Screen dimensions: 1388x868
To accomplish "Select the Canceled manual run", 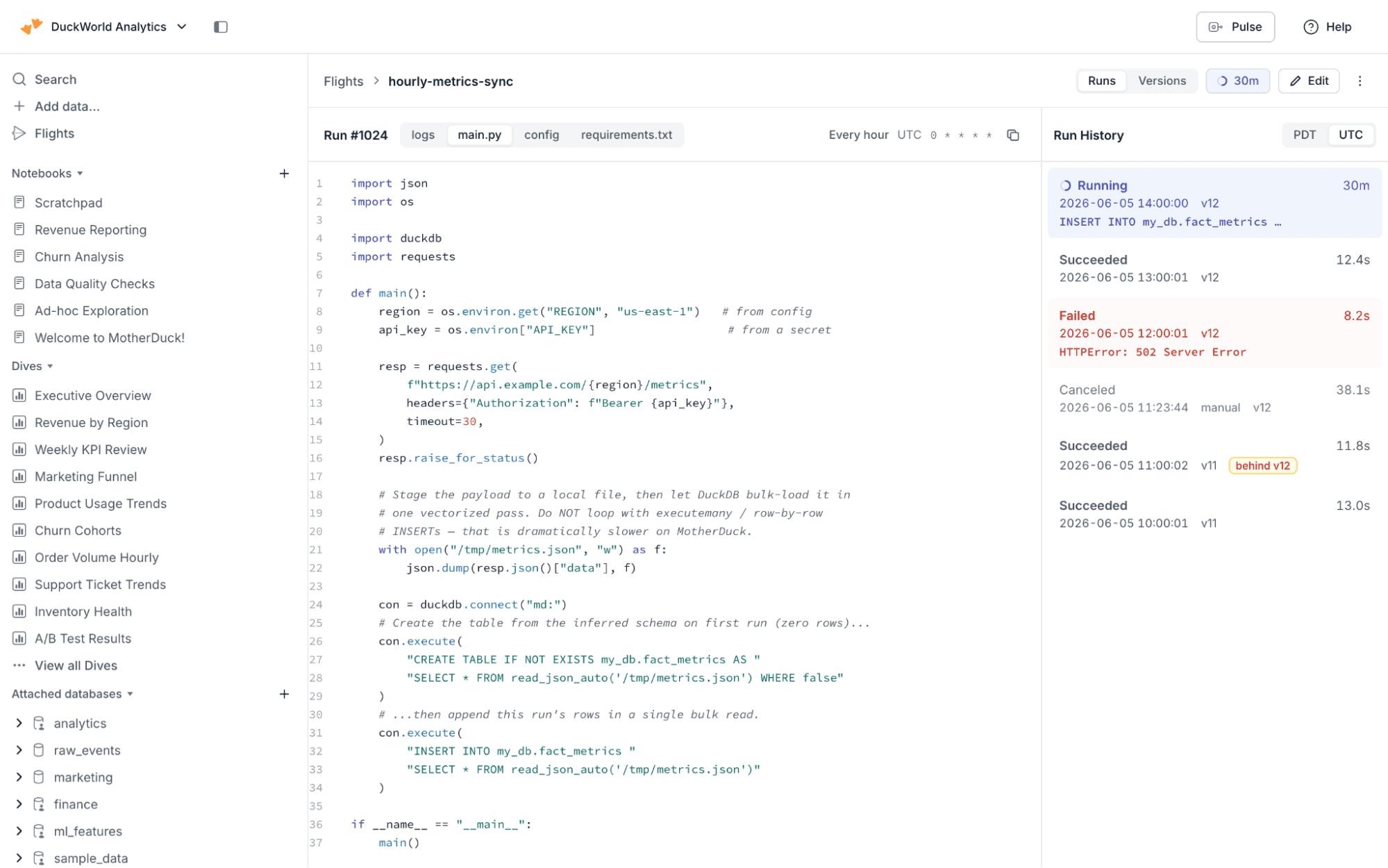I will tap(1214, 399).
